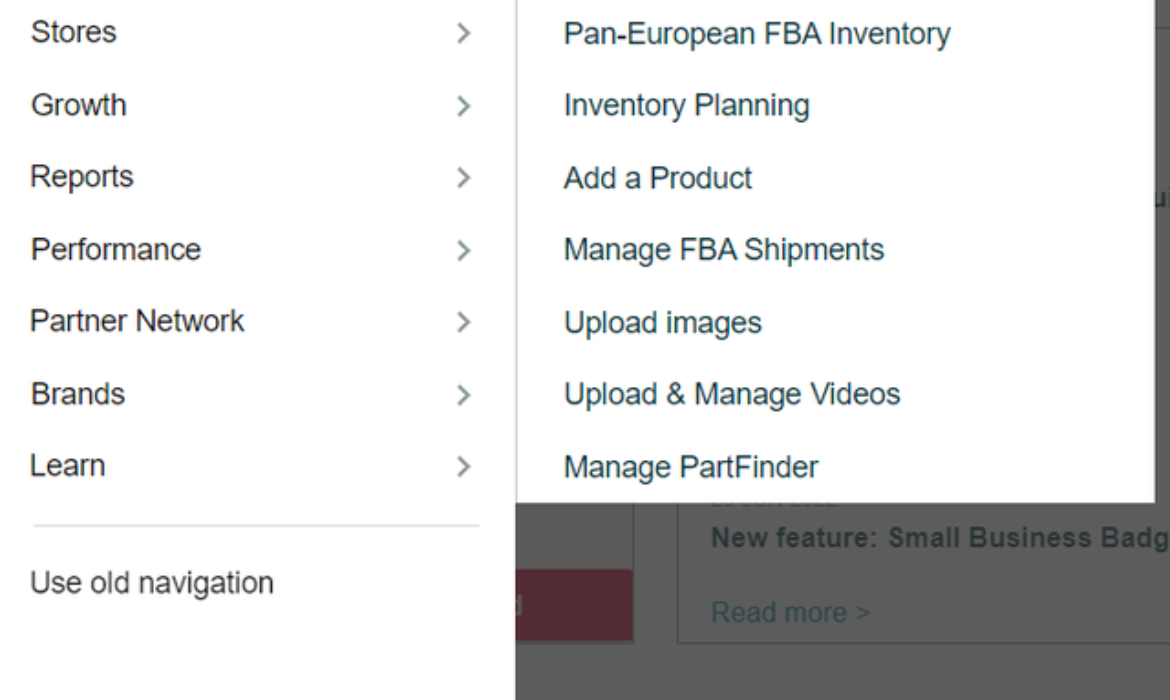The width and height of the screenshot is (1170, 700).
Task: Choose Pan-European FBA Inventory
Action: [757, 34]
